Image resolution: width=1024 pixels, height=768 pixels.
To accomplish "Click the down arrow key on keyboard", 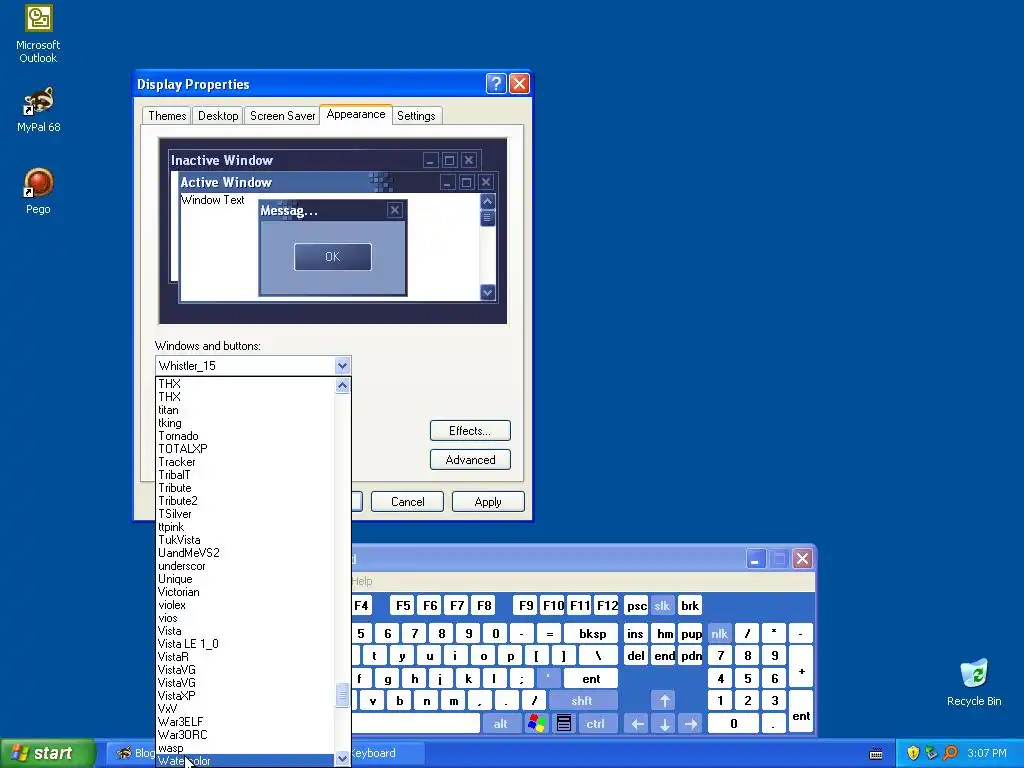I will click(x=664, y=724).
